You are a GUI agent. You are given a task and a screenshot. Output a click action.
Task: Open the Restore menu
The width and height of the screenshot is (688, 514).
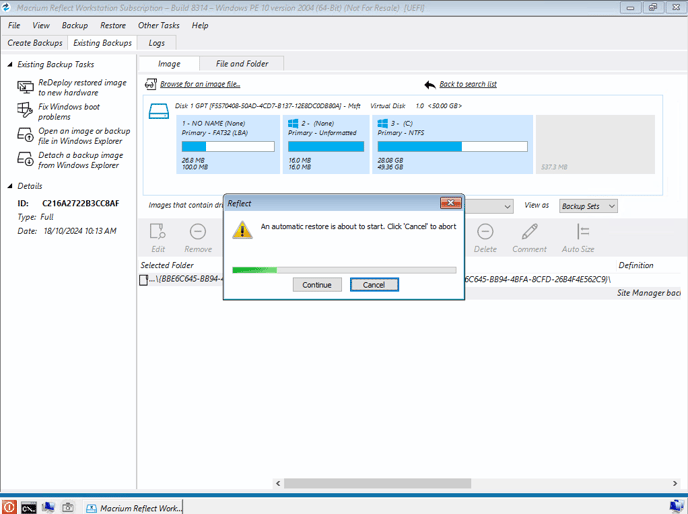tap(113, 25)
